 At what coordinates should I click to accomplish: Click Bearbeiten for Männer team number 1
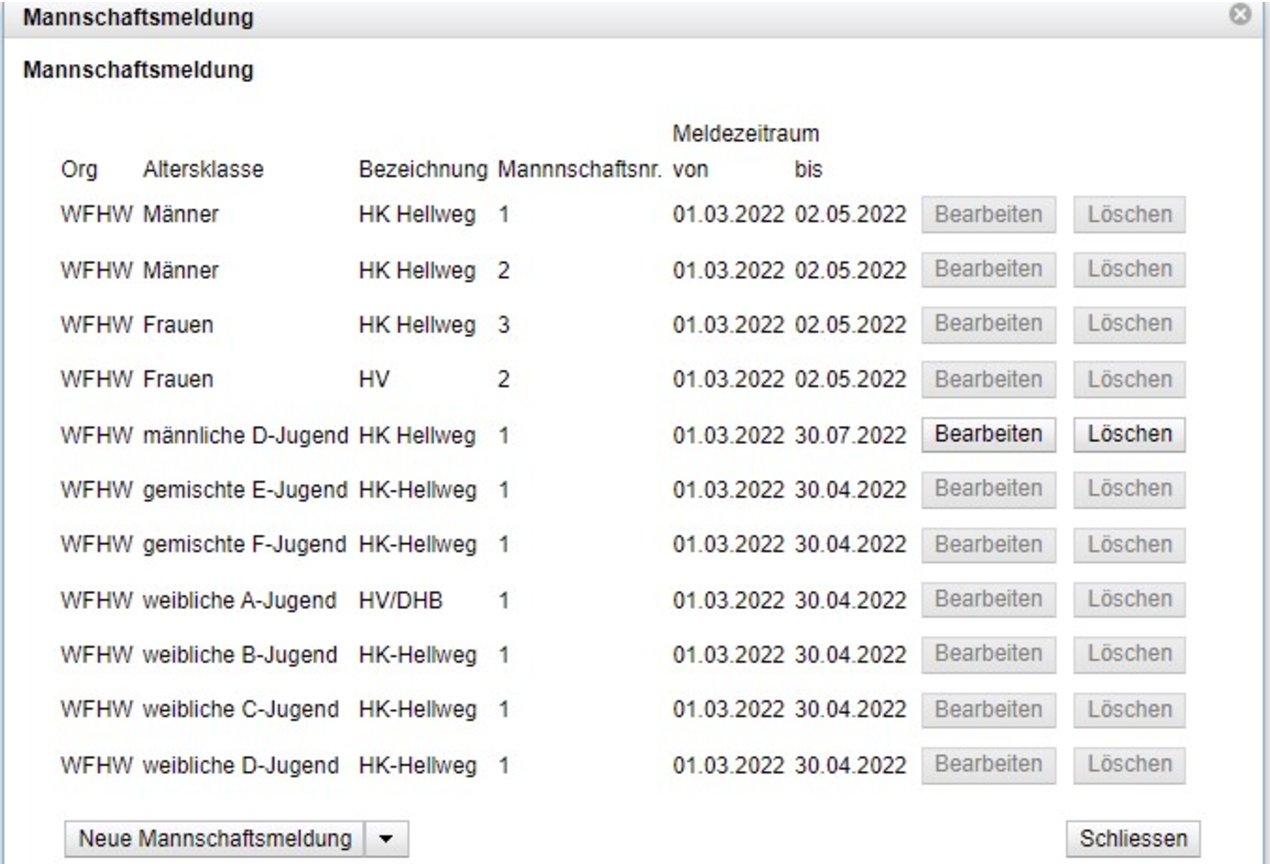coord(987,214)
